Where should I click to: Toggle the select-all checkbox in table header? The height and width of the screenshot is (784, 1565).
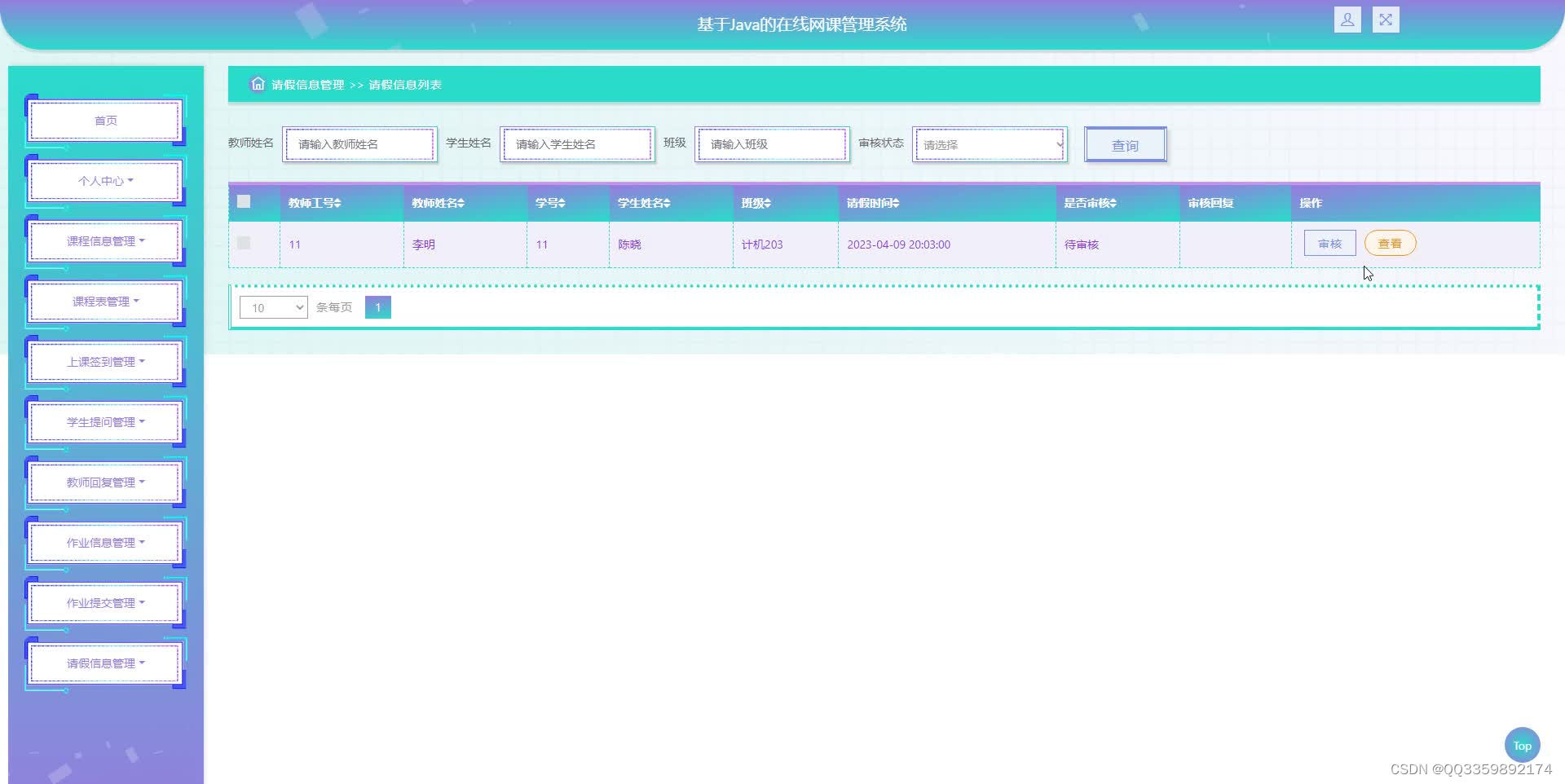[x=244, y=201]
